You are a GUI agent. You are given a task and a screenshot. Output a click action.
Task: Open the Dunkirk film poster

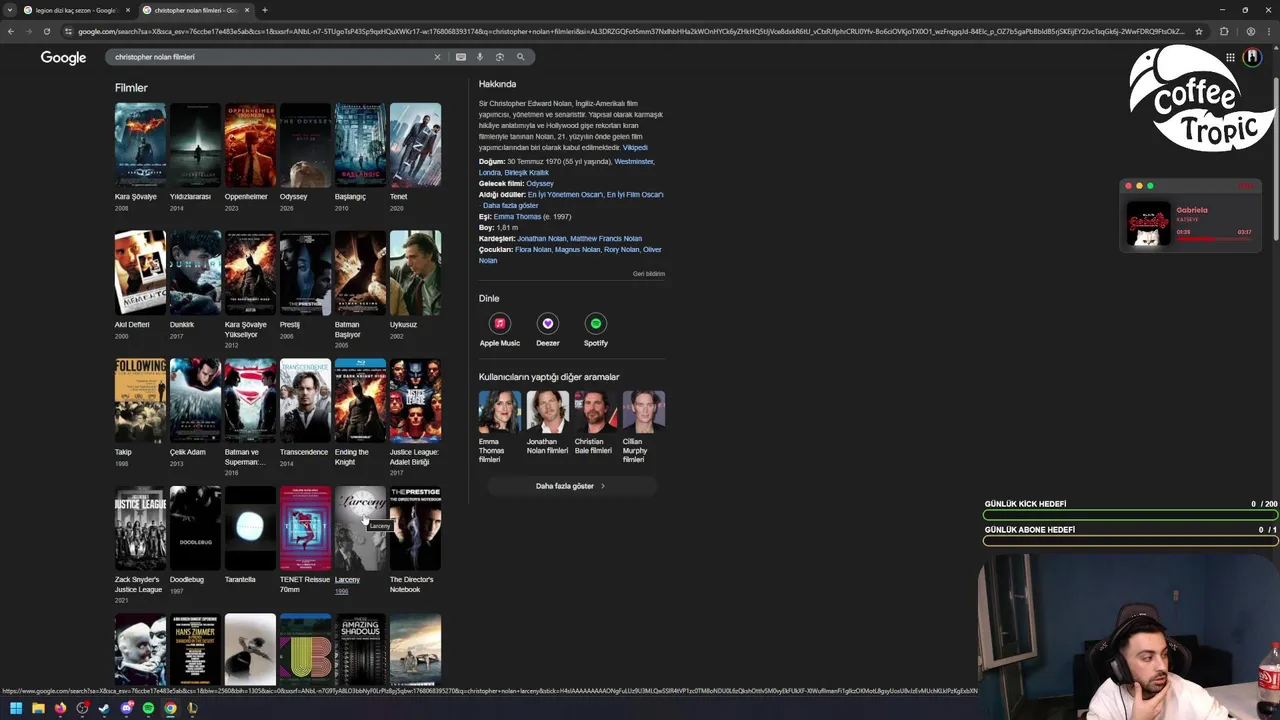click(195, 273)
